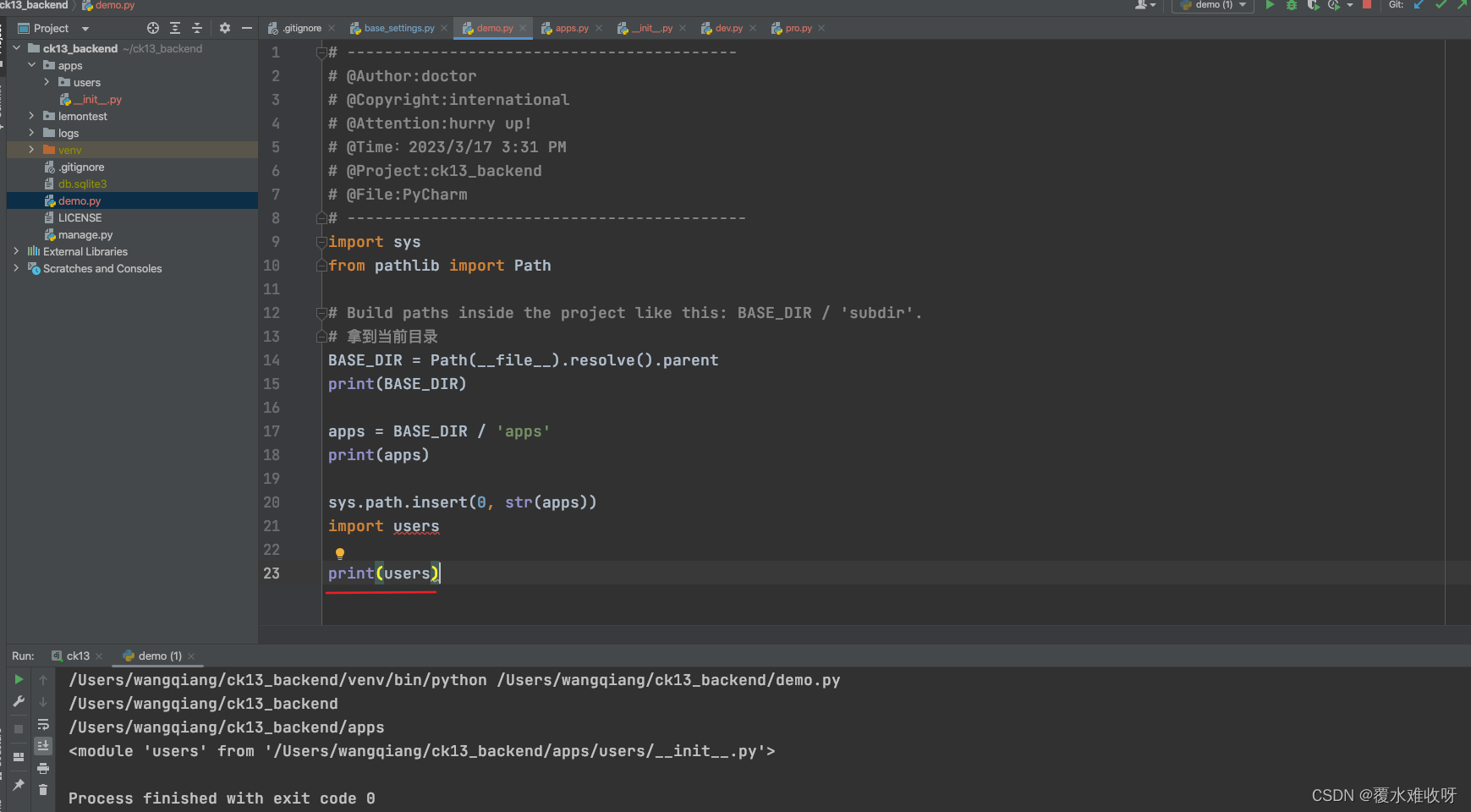
Task: Close the base_settings.py editor tab
Action: pyautogui.click(x=444, y=28)
